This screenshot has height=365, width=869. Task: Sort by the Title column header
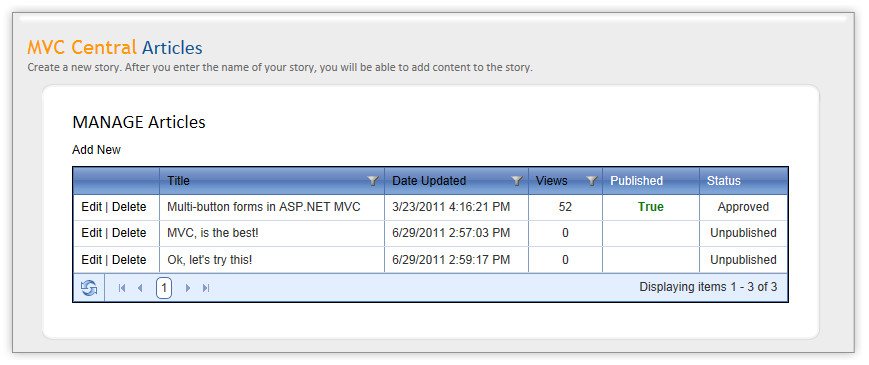point(178,181)
